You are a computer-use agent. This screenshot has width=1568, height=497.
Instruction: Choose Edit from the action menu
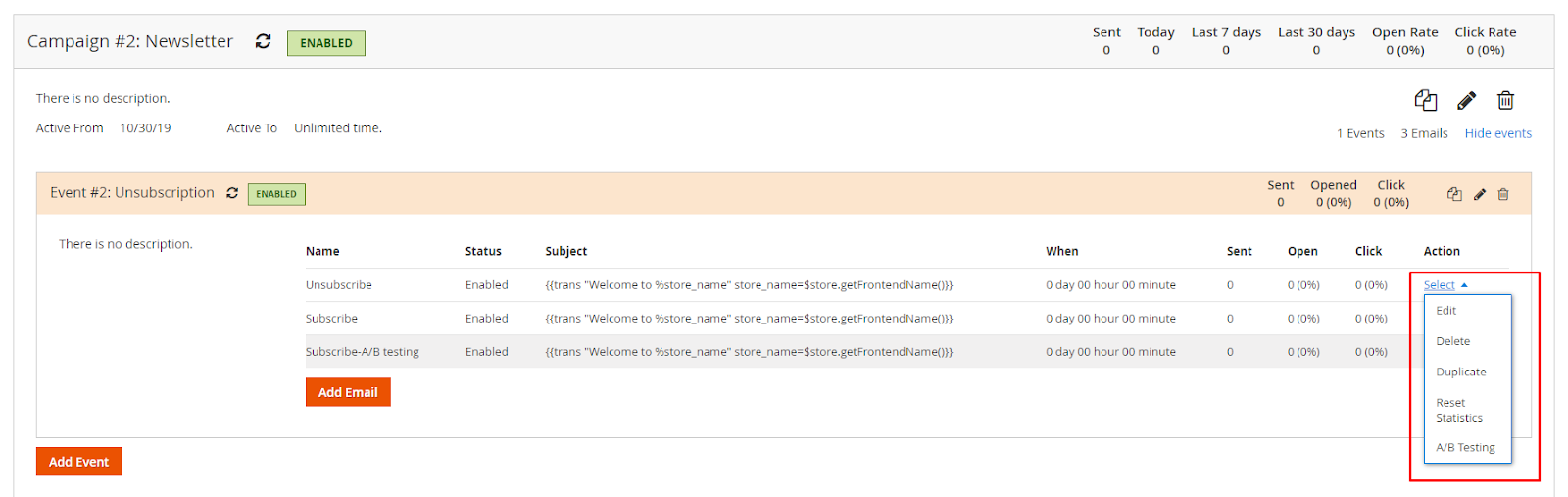tap(1446, 311)
